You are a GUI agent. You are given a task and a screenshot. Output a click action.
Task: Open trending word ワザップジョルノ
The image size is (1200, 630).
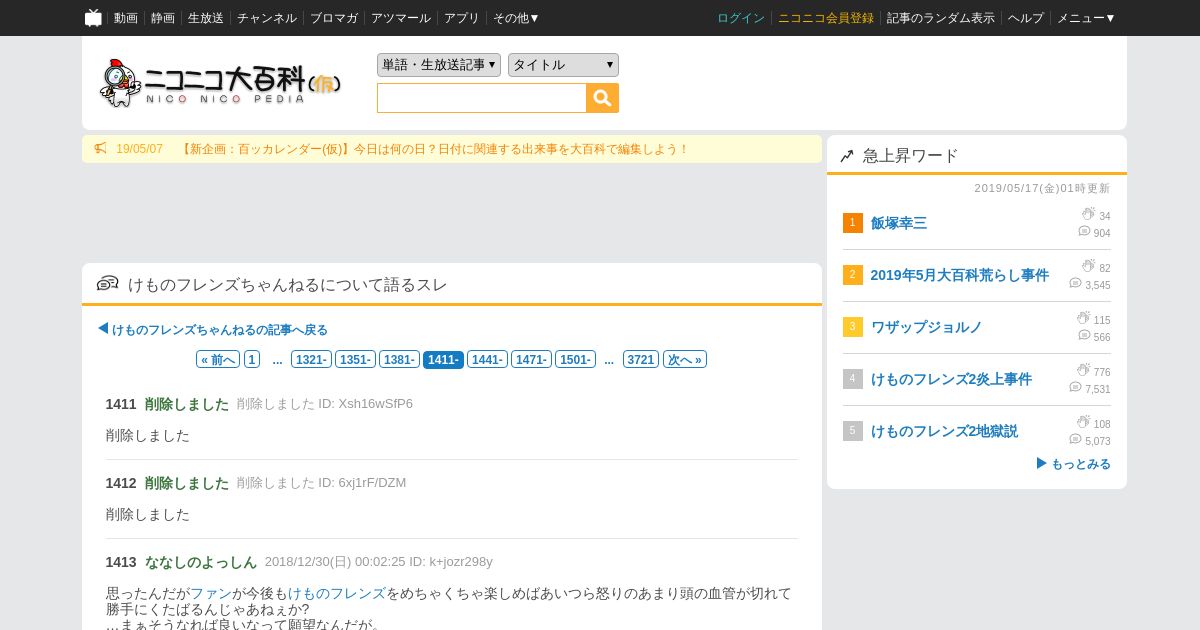(x=927, y=327)
